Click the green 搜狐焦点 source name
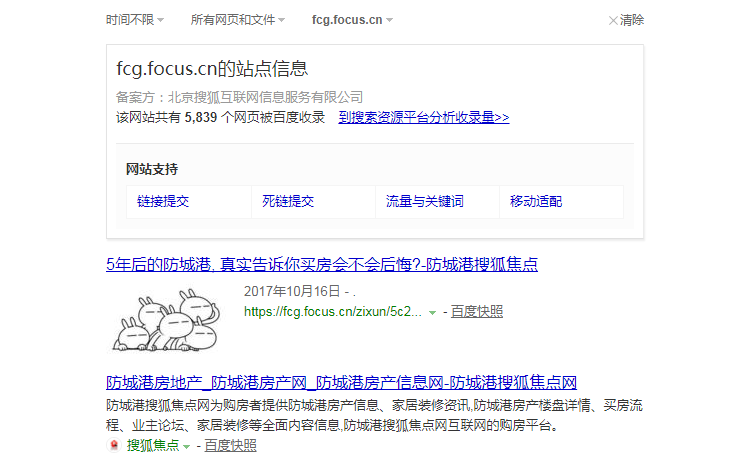The height and width of the screenshot is (473, 756). coord(153,445)
